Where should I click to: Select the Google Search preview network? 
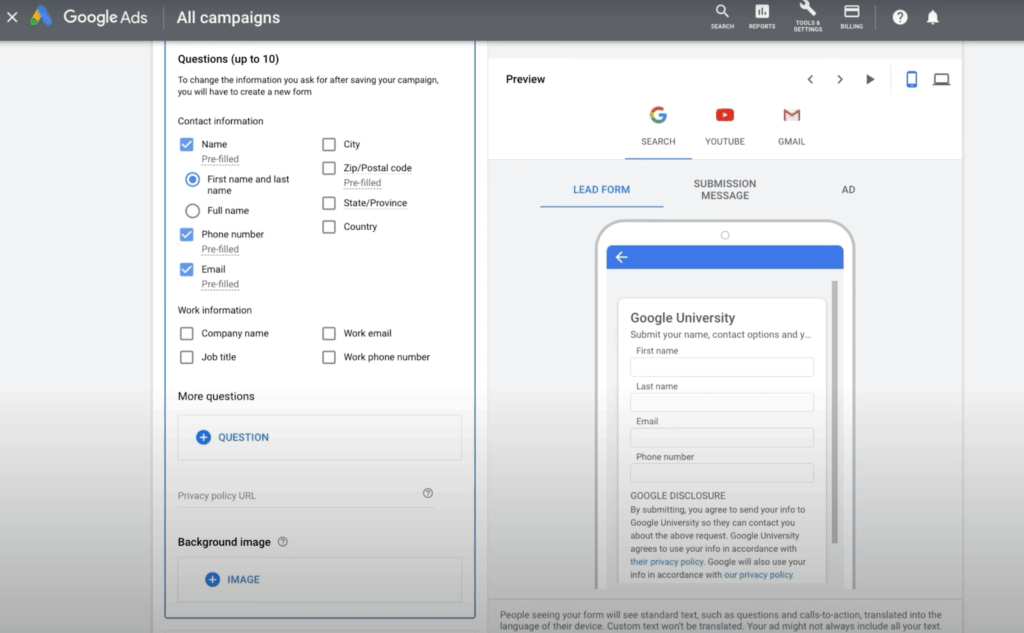(658, 127)
